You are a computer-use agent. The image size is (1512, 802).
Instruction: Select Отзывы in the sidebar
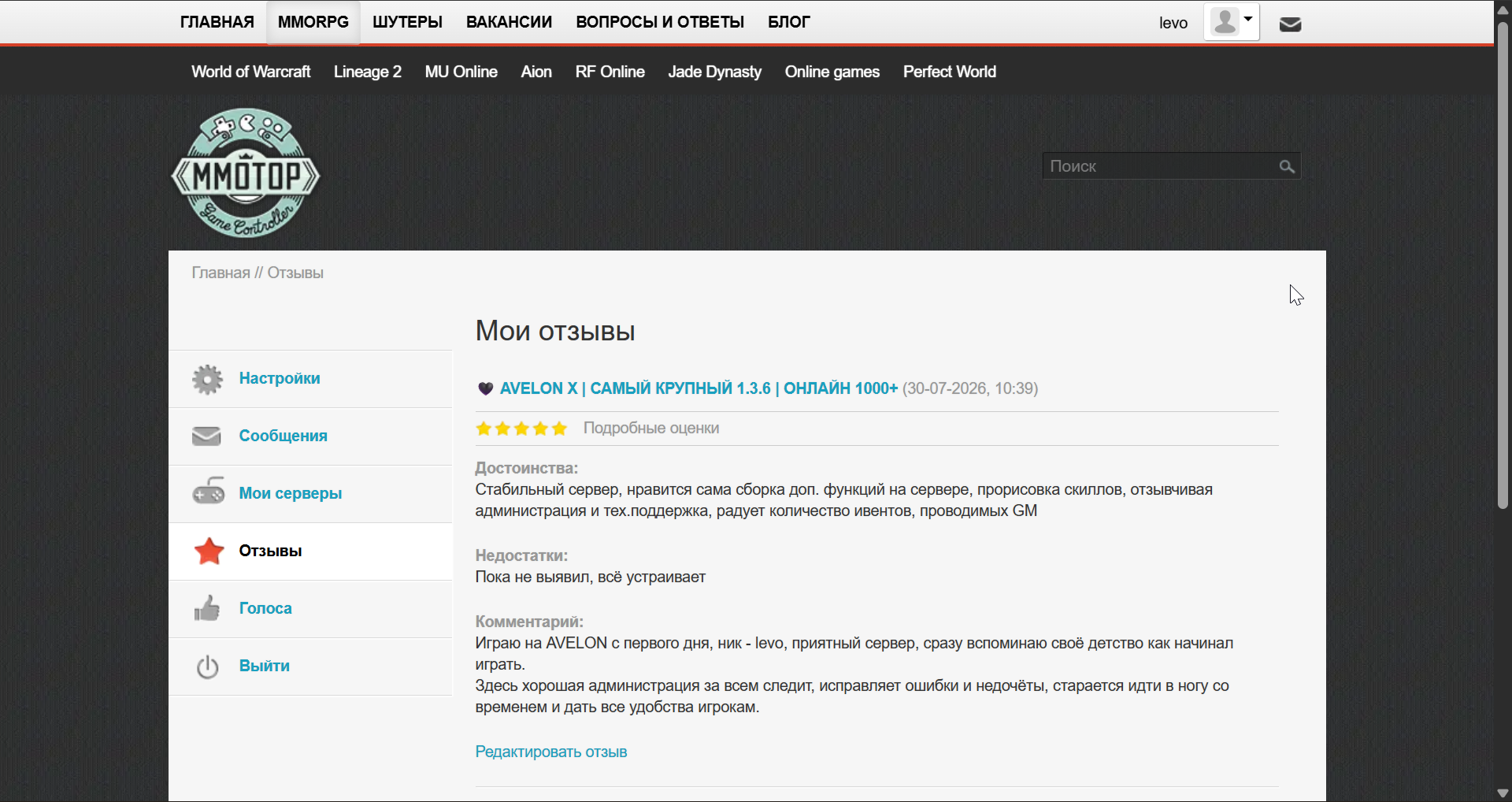click(271, 551)
